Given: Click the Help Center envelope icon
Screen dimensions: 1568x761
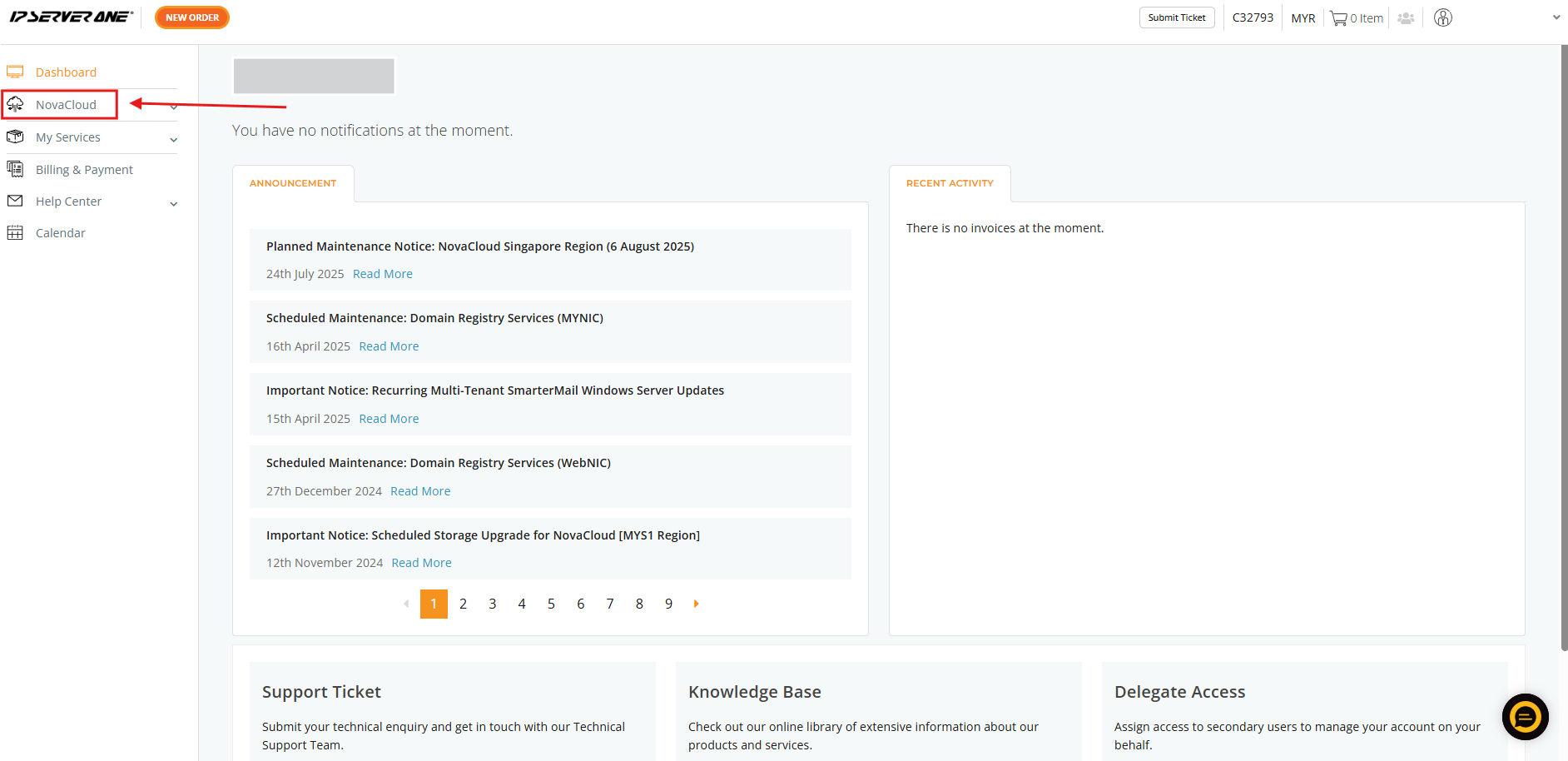Looking at the screenshot, I should pos(15,201).
